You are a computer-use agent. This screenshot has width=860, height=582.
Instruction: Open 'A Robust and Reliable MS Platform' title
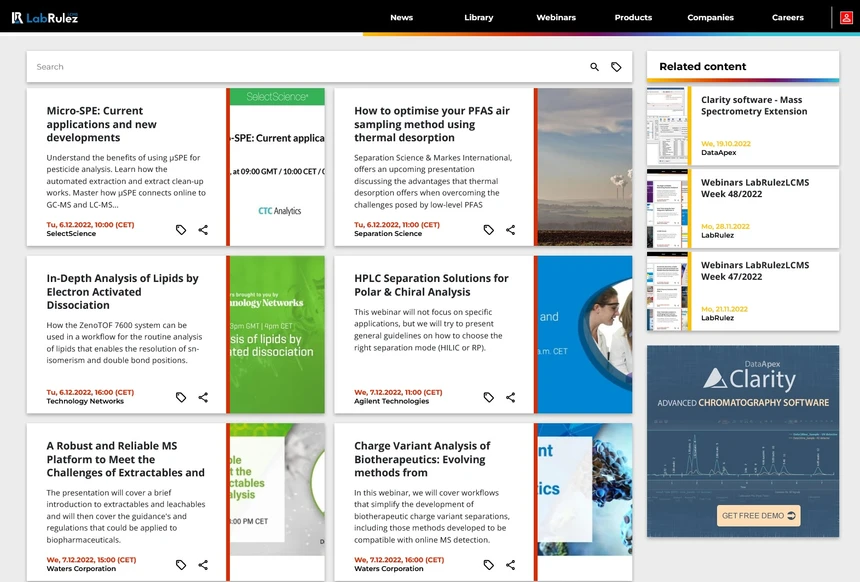point(126,459)
